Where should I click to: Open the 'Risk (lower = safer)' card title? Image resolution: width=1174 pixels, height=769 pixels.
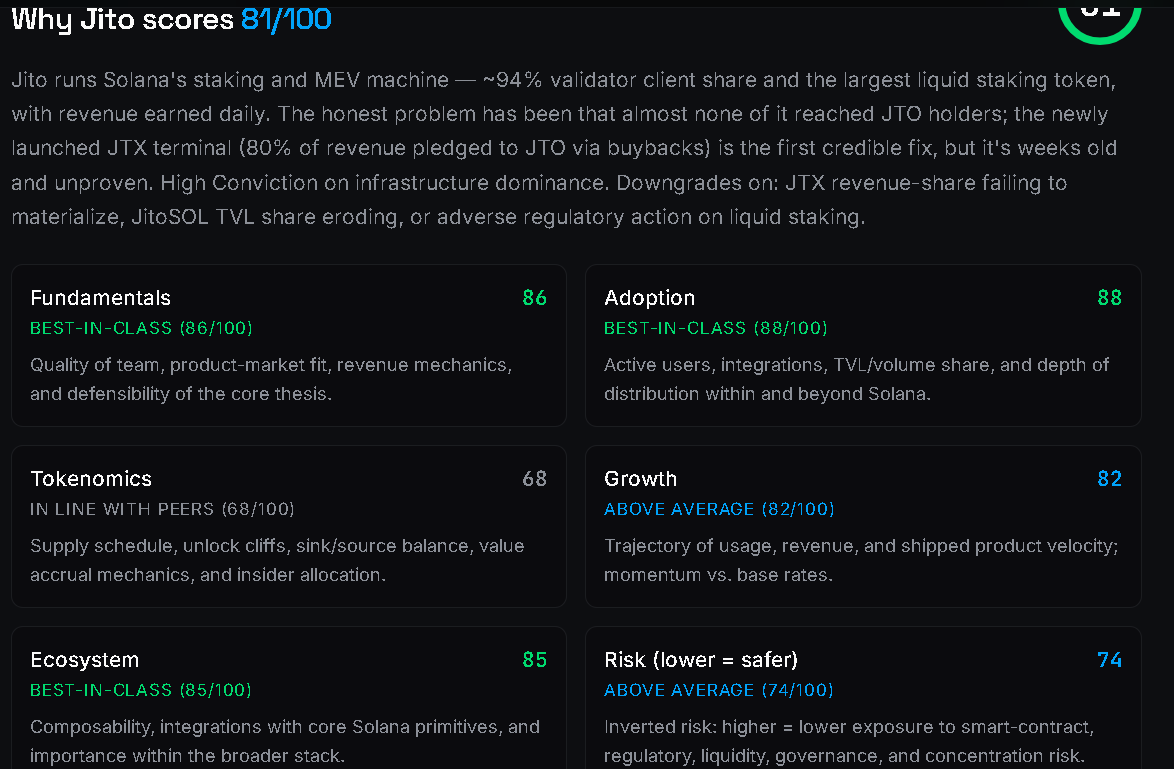pos(701,660)
